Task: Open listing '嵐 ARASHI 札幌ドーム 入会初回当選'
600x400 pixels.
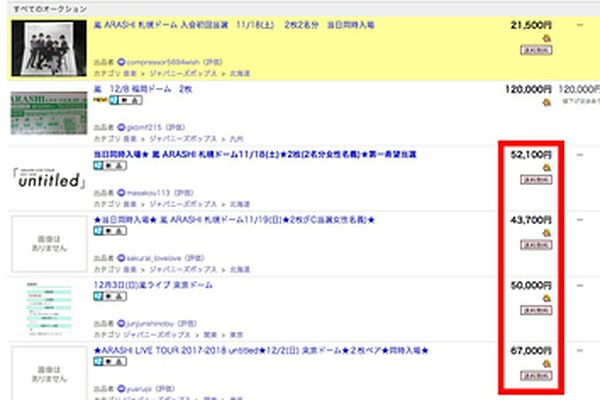Action: click(x=234, y=25)
